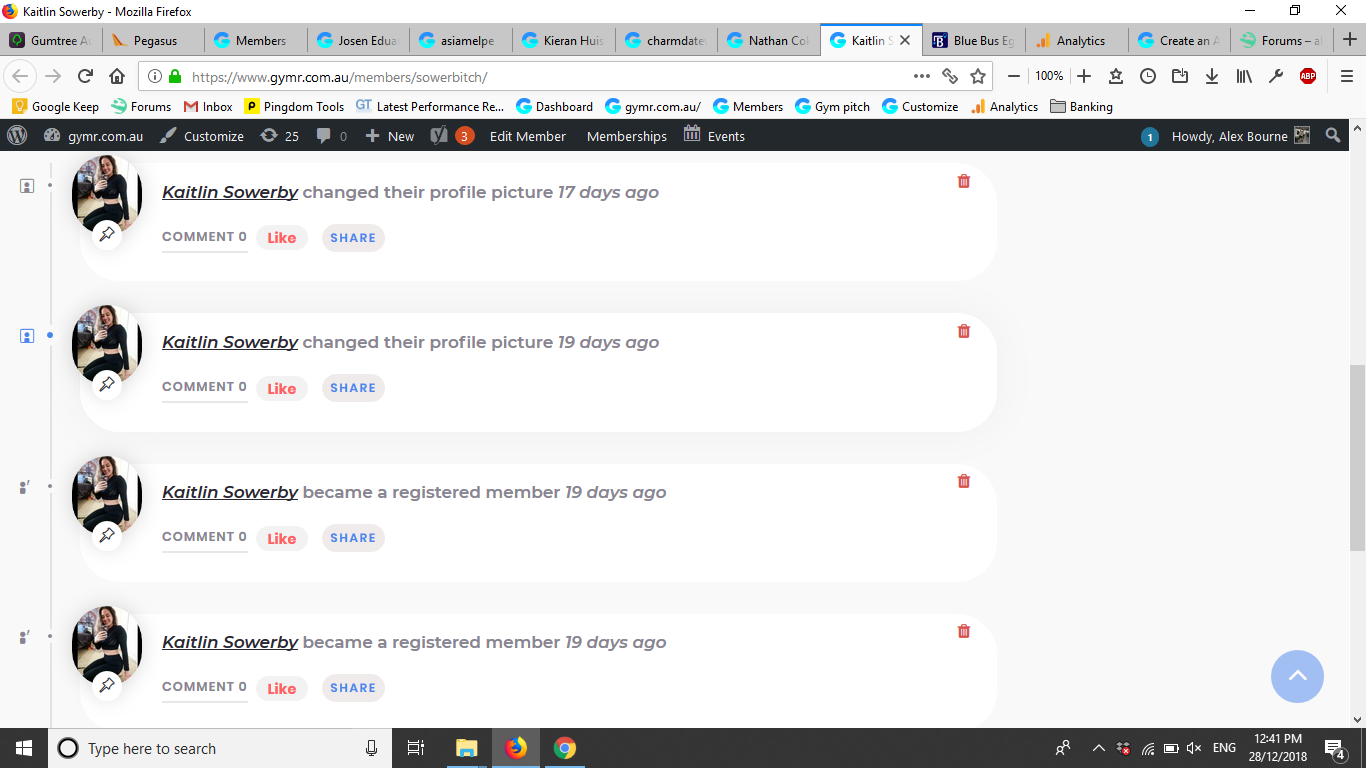This screenshot has width=1366, height=768.
Task: Like the profile picture 17 days ago post
Action: tap(282, 238)
